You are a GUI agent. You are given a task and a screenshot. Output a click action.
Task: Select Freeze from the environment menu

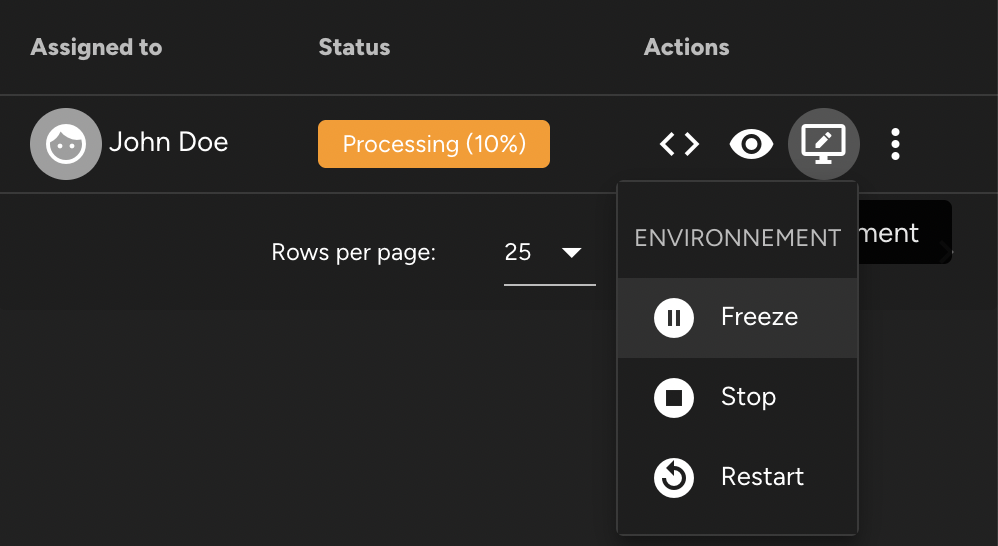pos(738,318)
